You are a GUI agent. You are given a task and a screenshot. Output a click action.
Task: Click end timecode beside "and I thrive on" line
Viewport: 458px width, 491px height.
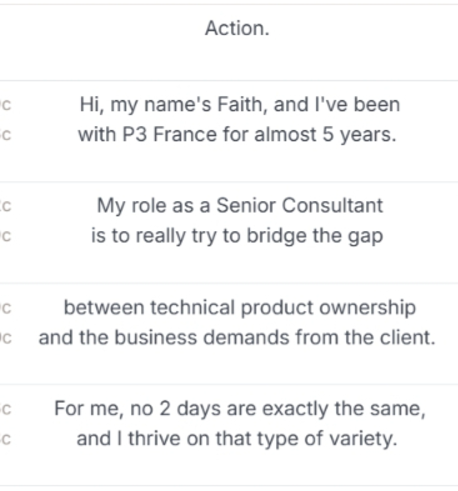6,439
